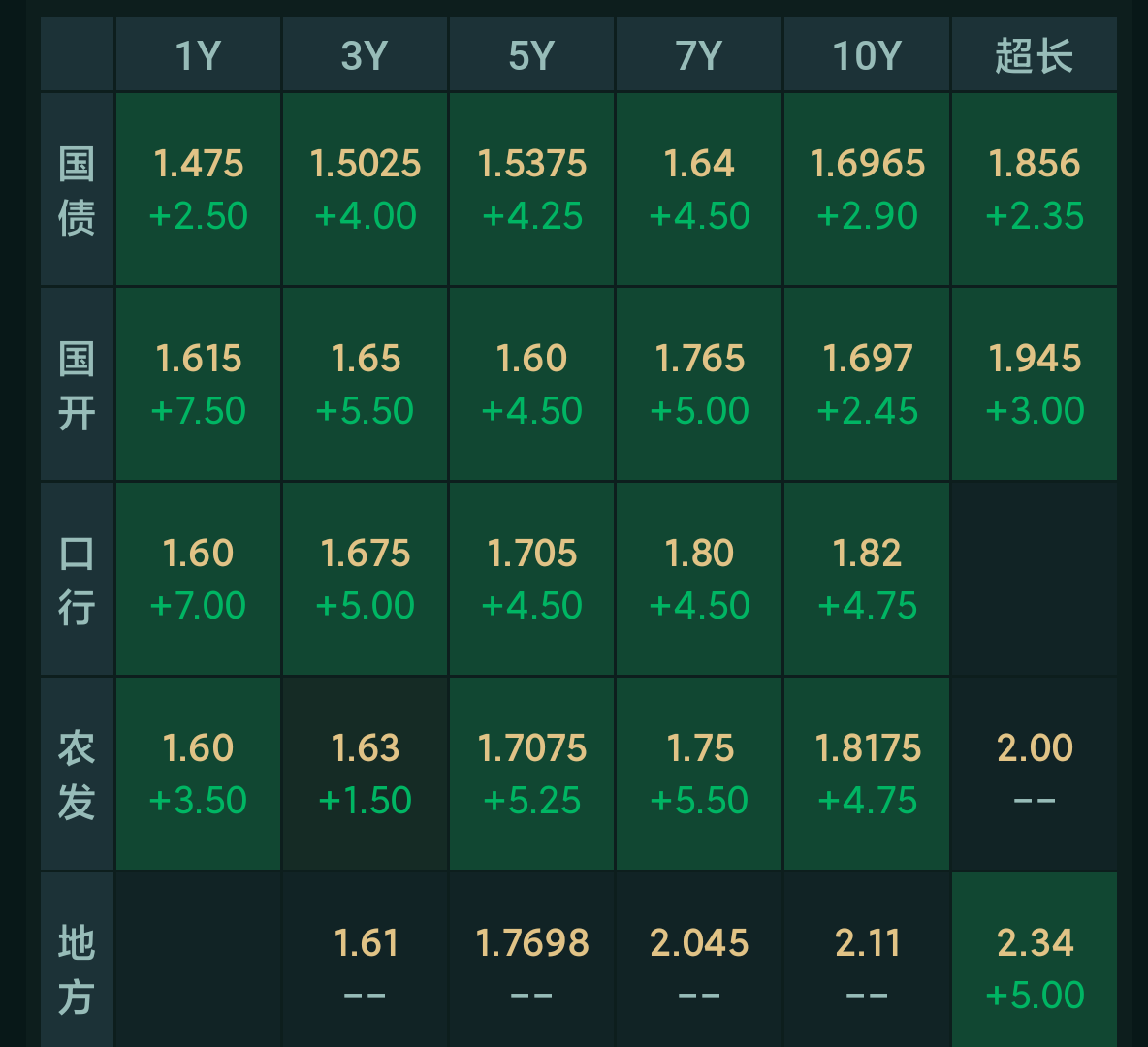The height and width of the screenshot is (1047, 1148).
Task: Click the 国开 1Y cell showing 1.615
Action: [x=197, y=383]
